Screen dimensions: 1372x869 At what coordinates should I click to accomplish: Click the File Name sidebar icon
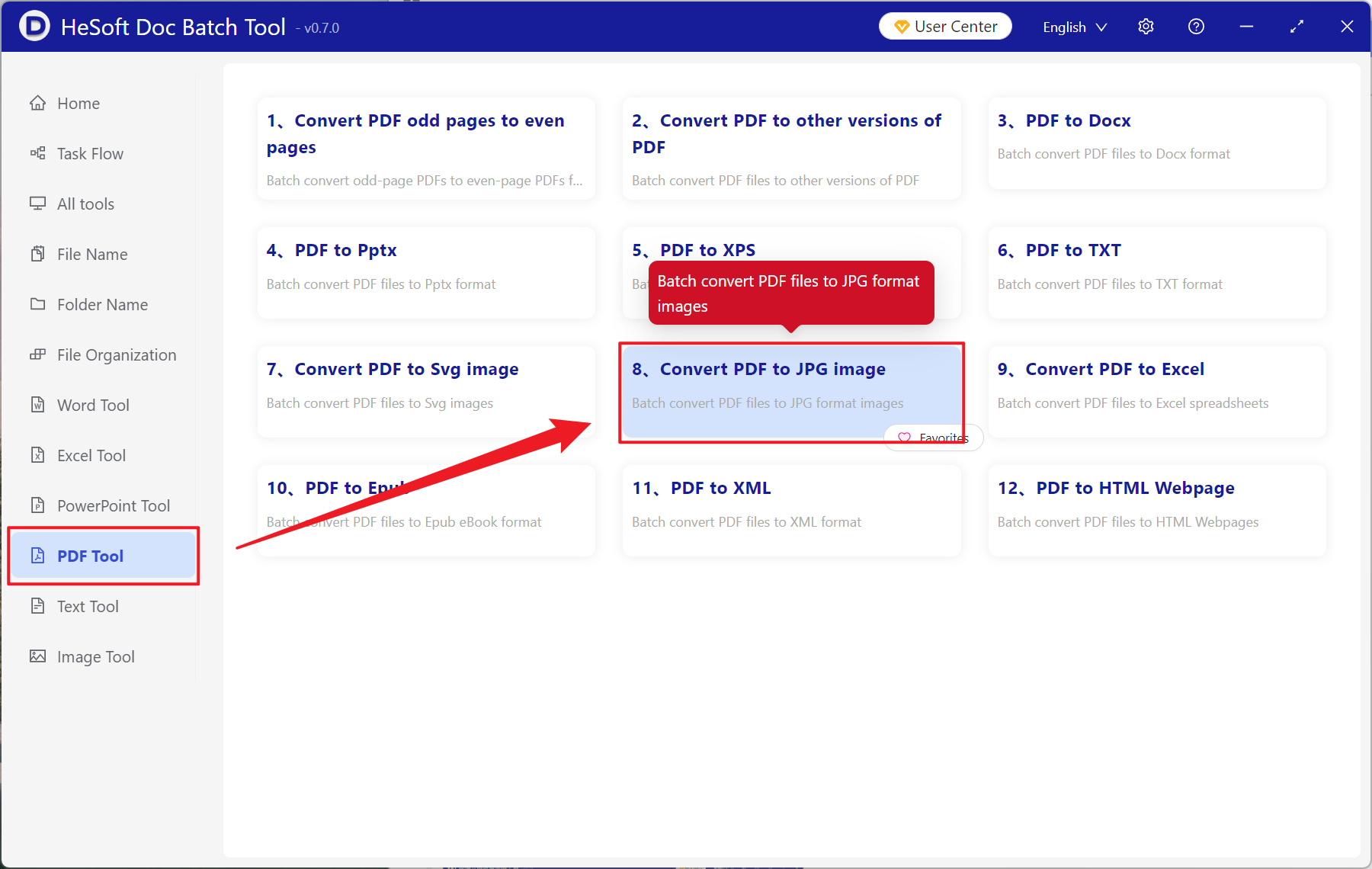pos(37,254)
